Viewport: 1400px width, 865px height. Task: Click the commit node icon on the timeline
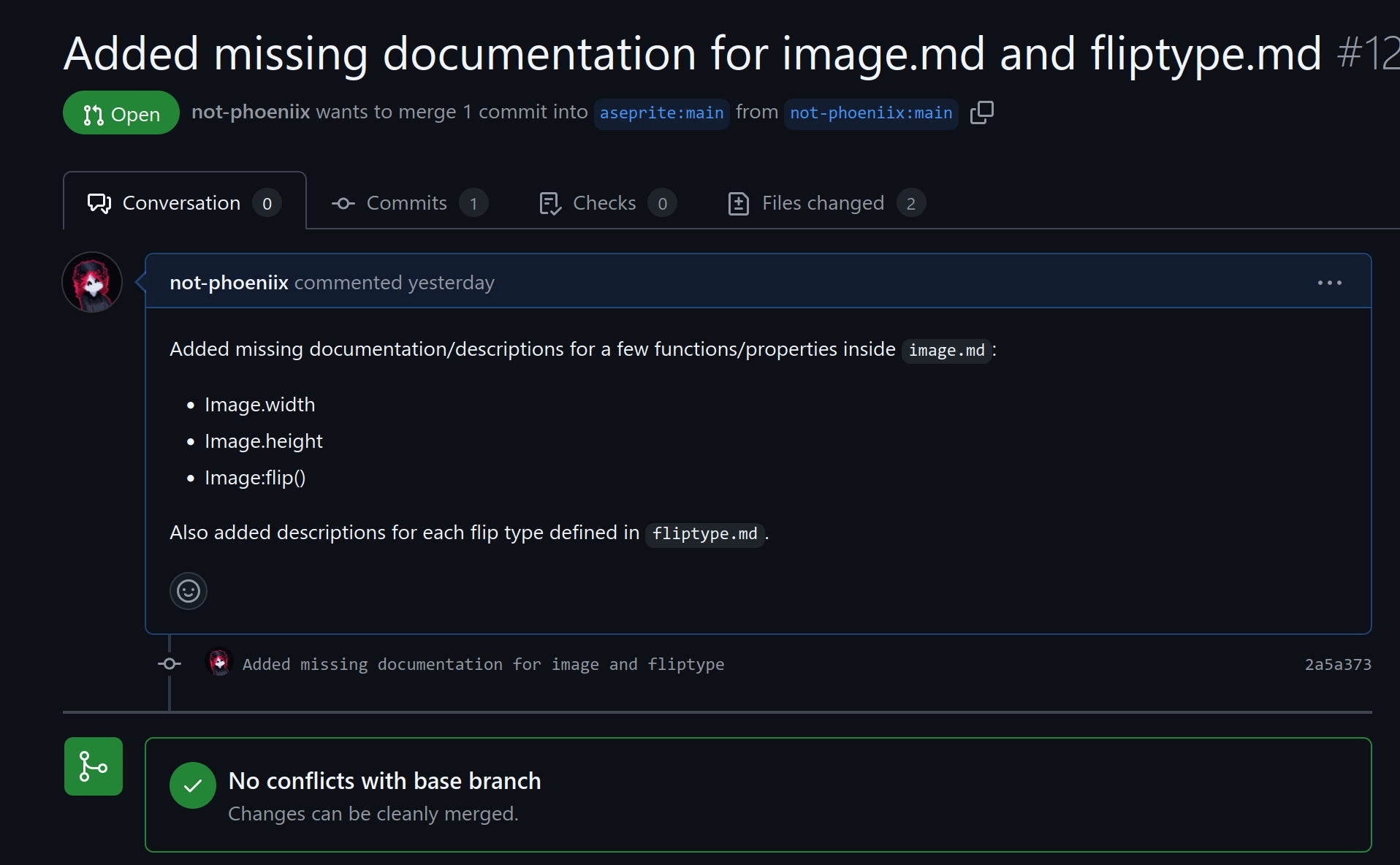pyautogui.click(x=170, y=663)
